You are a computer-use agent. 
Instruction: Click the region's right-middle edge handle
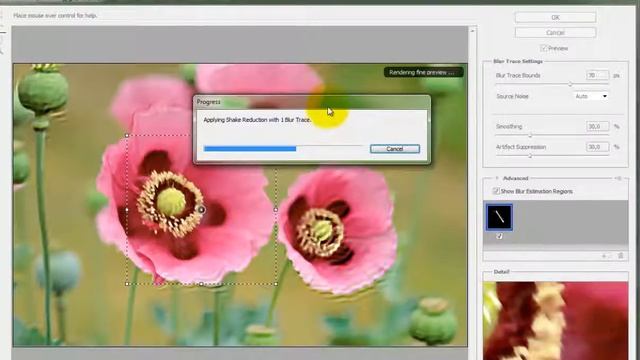276,210
